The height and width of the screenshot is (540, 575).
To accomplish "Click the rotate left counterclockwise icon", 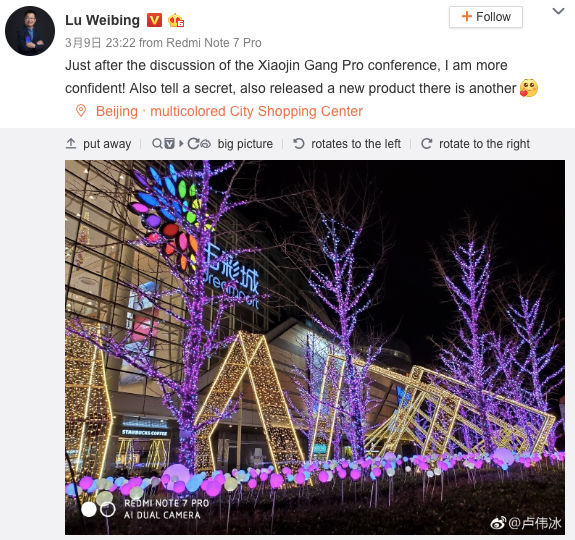I will coord(299,143).
